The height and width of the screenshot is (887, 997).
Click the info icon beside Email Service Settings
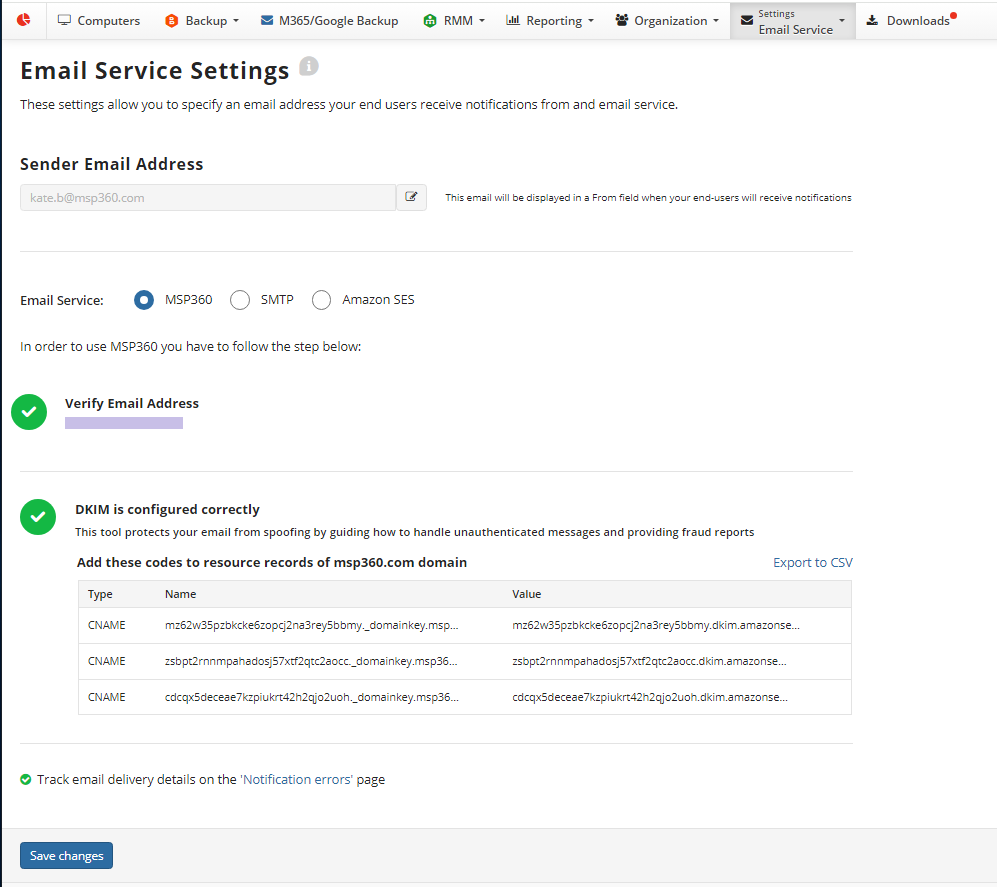point(309,65)
